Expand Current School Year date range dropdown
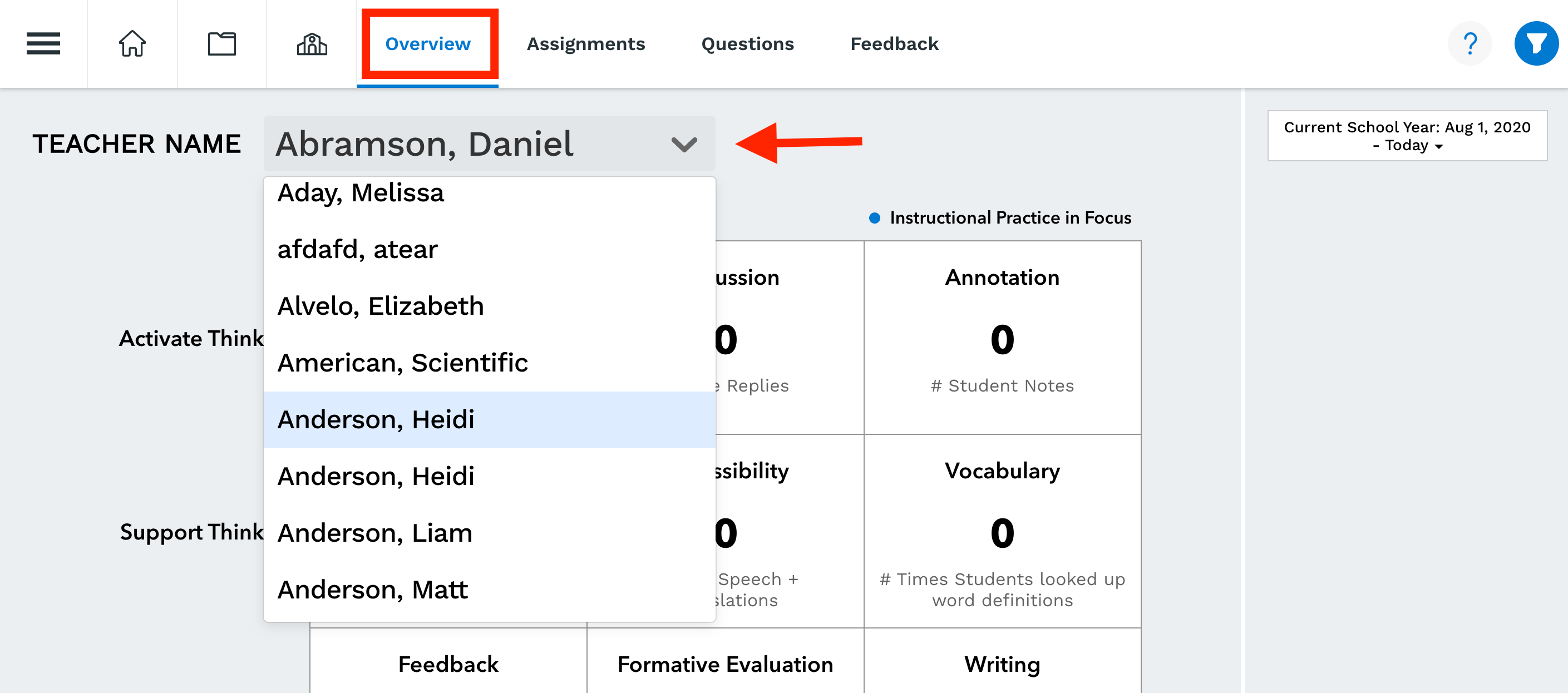The image size is (1568, 693). coord(1407,136)
